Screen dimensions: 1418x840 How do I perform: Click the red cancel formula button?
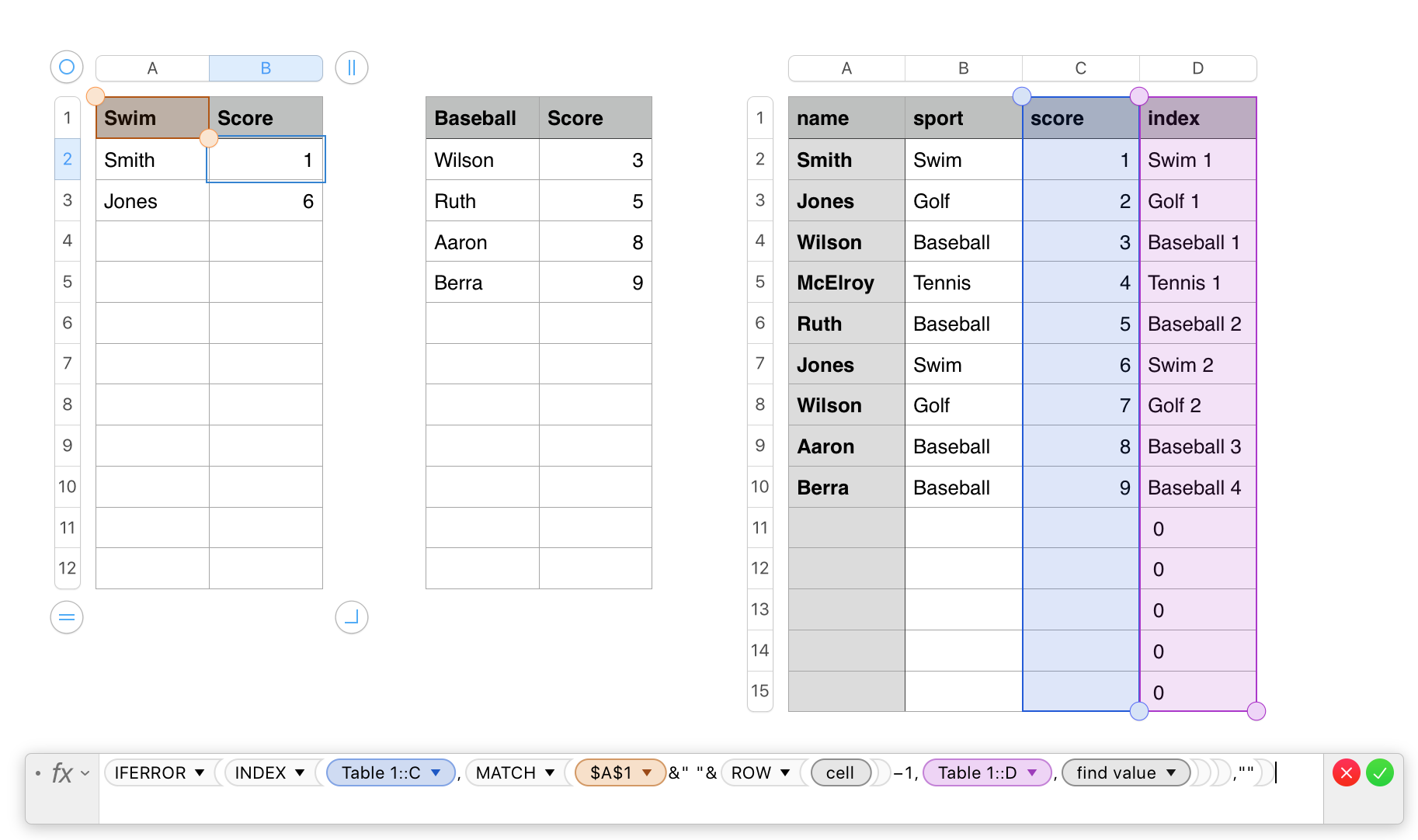(x=1346, y=773)
